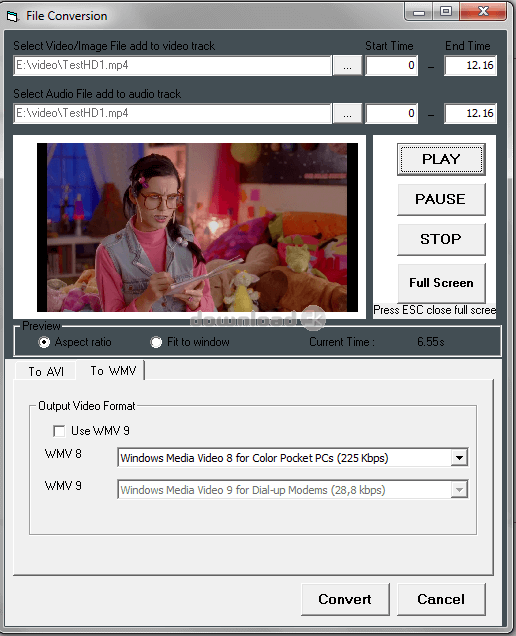Select the To WMV tab
The image size is (516, 636).
tap(113, 370)
